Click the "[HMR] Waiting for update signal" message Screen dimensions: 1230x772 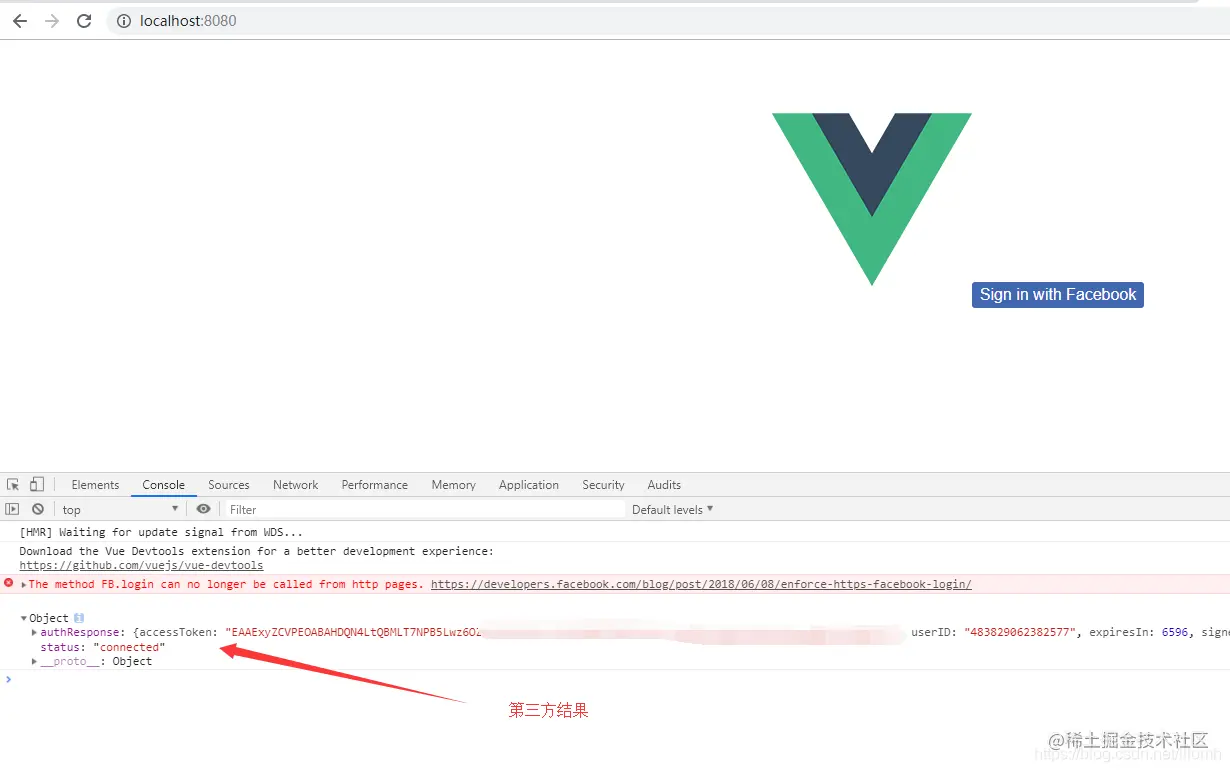(x=161, y=532)
